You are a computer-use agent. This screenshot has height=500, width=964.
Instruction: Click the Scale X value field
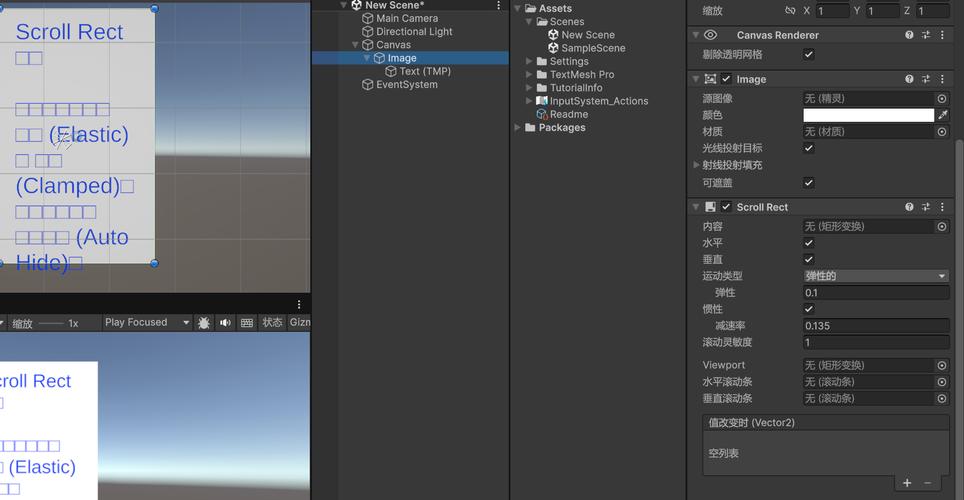tap(832, 10)
